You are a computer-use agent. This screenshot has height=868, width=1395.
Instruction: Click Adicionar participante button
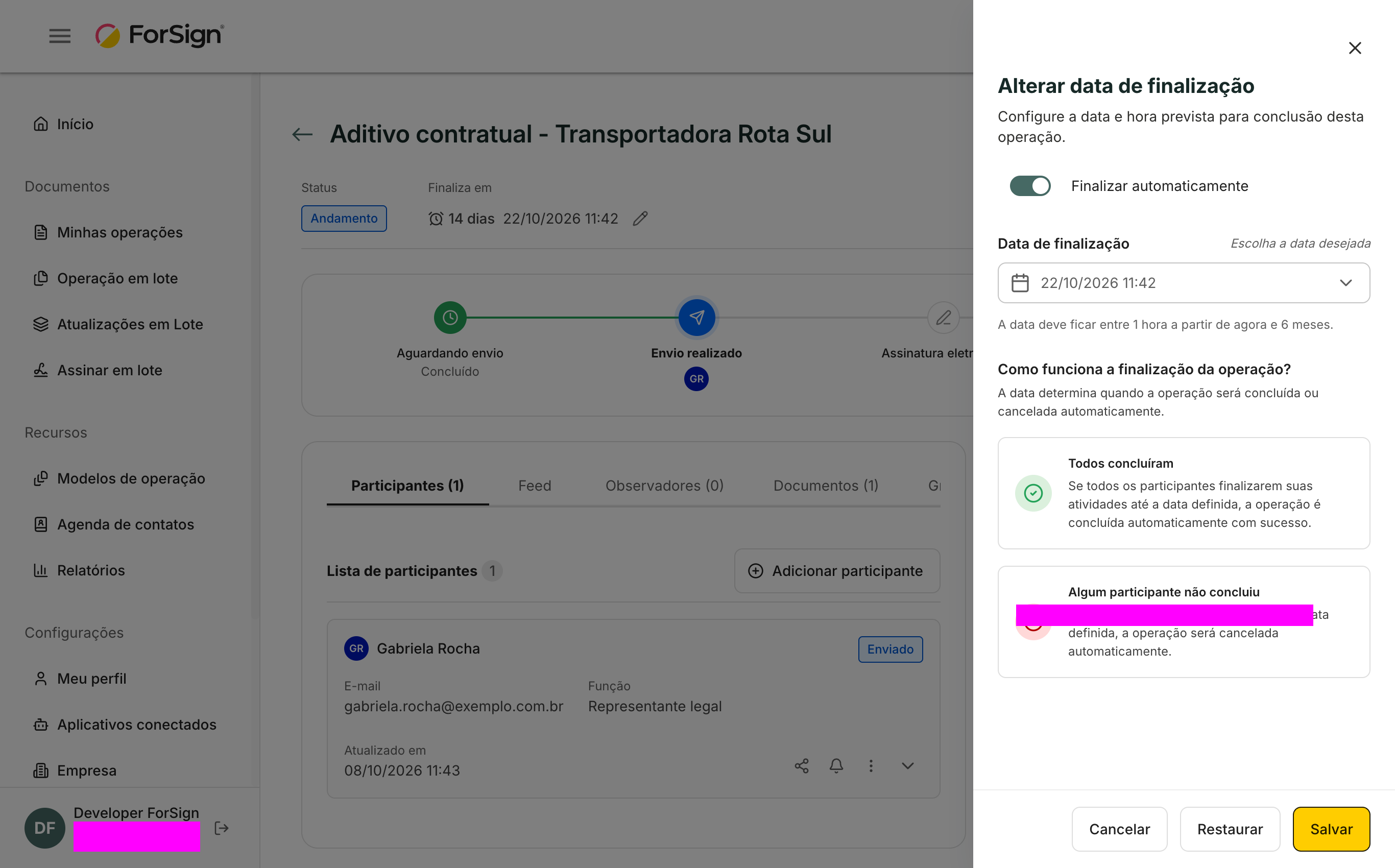pyautogui.click(x=837, y=571)
